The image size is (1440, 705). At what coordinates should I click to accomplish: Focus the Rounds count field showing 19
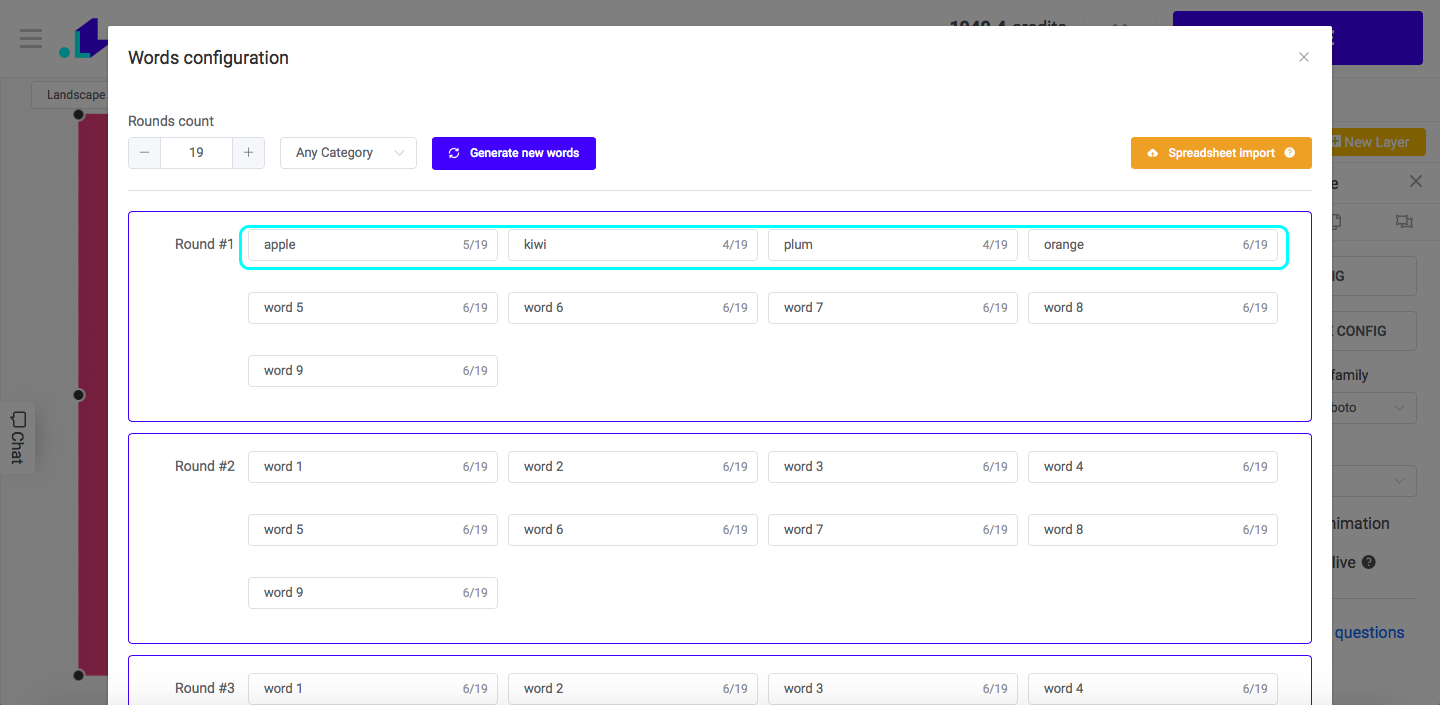196,153
